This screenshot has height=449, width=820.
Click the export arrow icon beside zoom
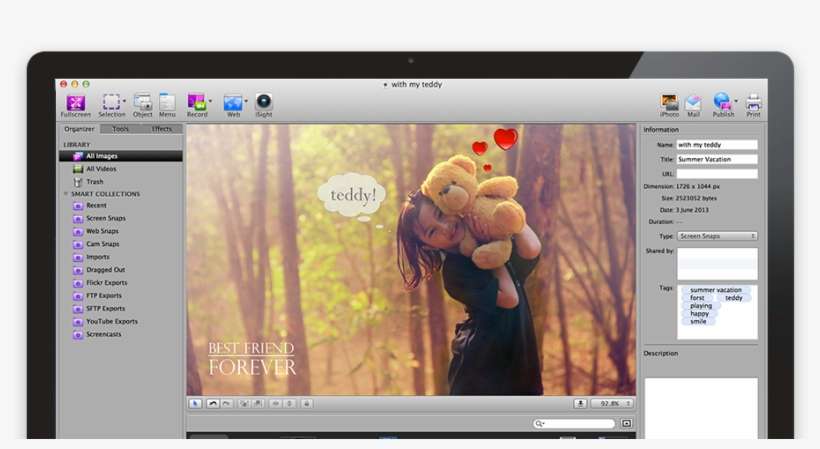pos(580,404)
